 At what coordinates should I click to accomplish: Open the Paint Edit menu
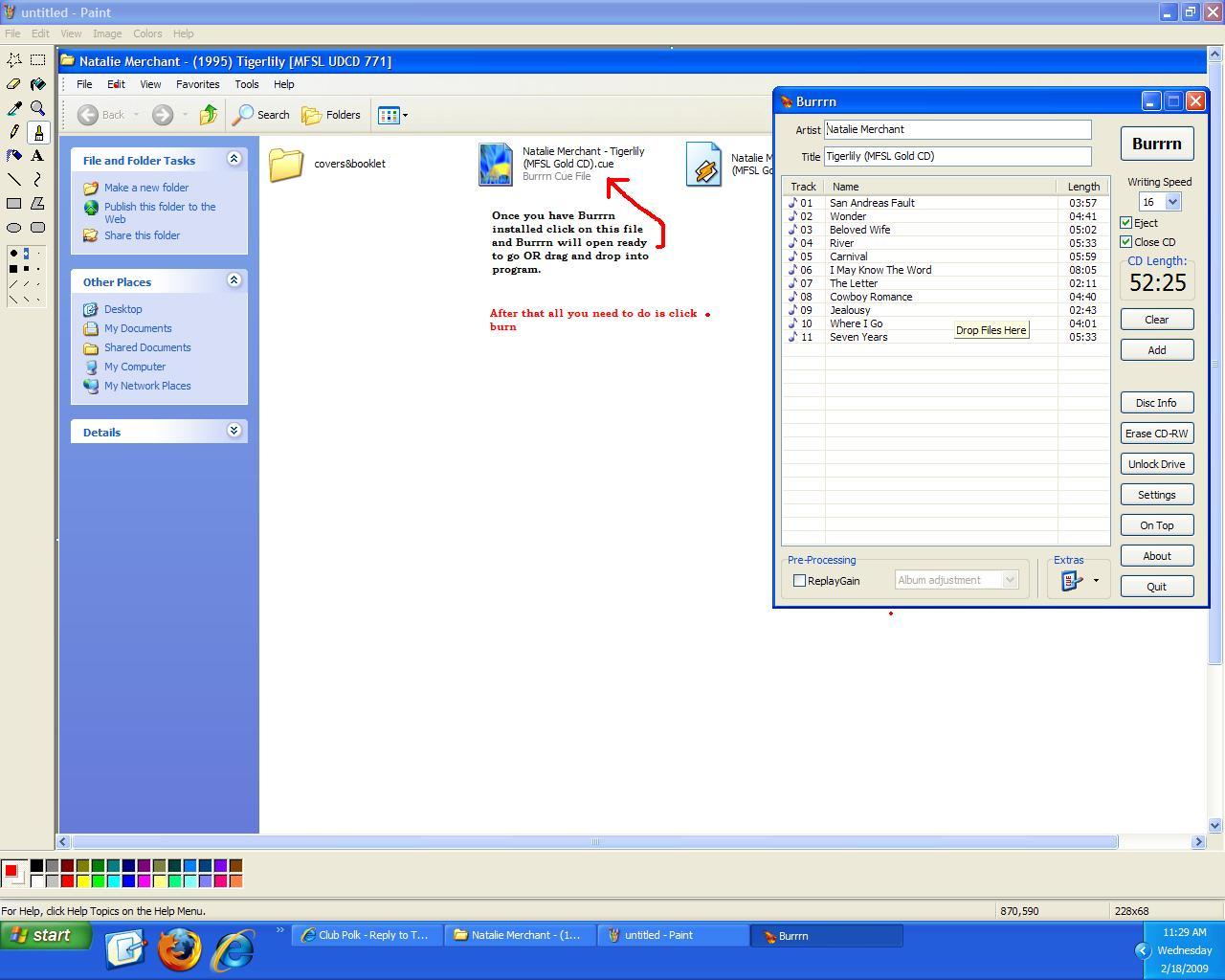click(40, 33)
